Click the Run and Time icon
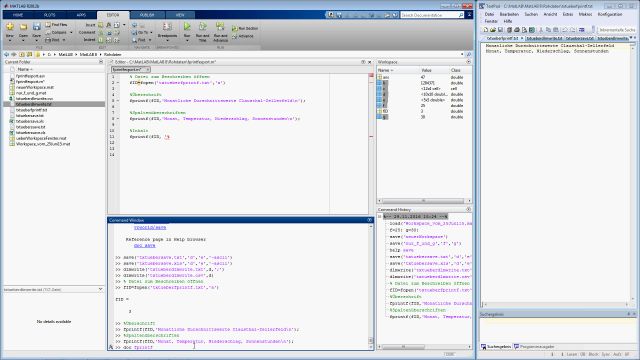 point(202,27)
